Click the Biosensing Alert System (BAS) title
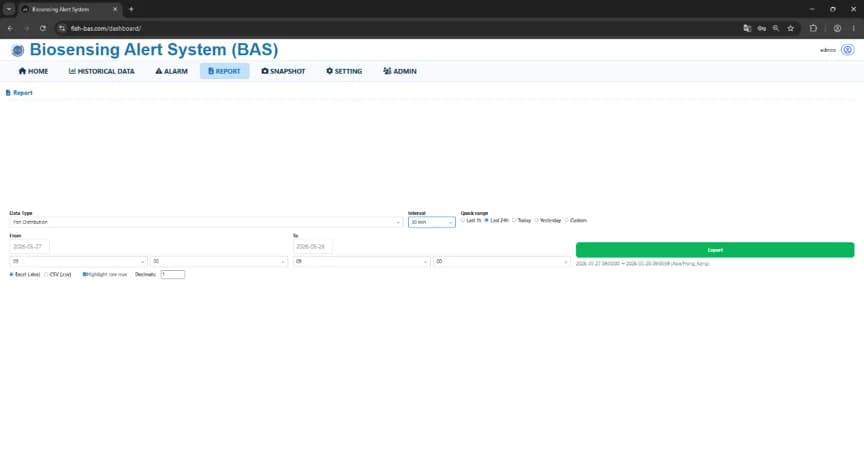 coord(154,50)
